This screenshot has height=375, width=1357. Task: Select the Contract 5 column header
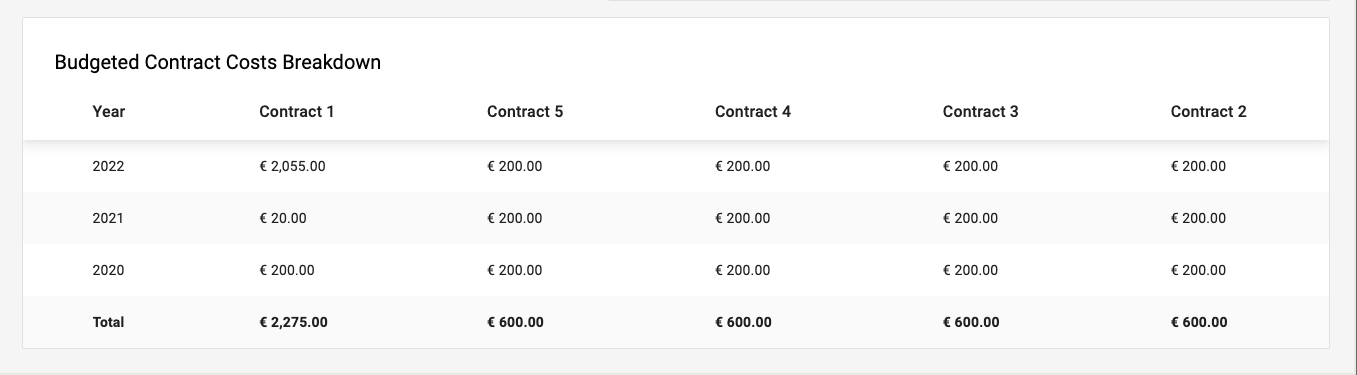(525, 112)
